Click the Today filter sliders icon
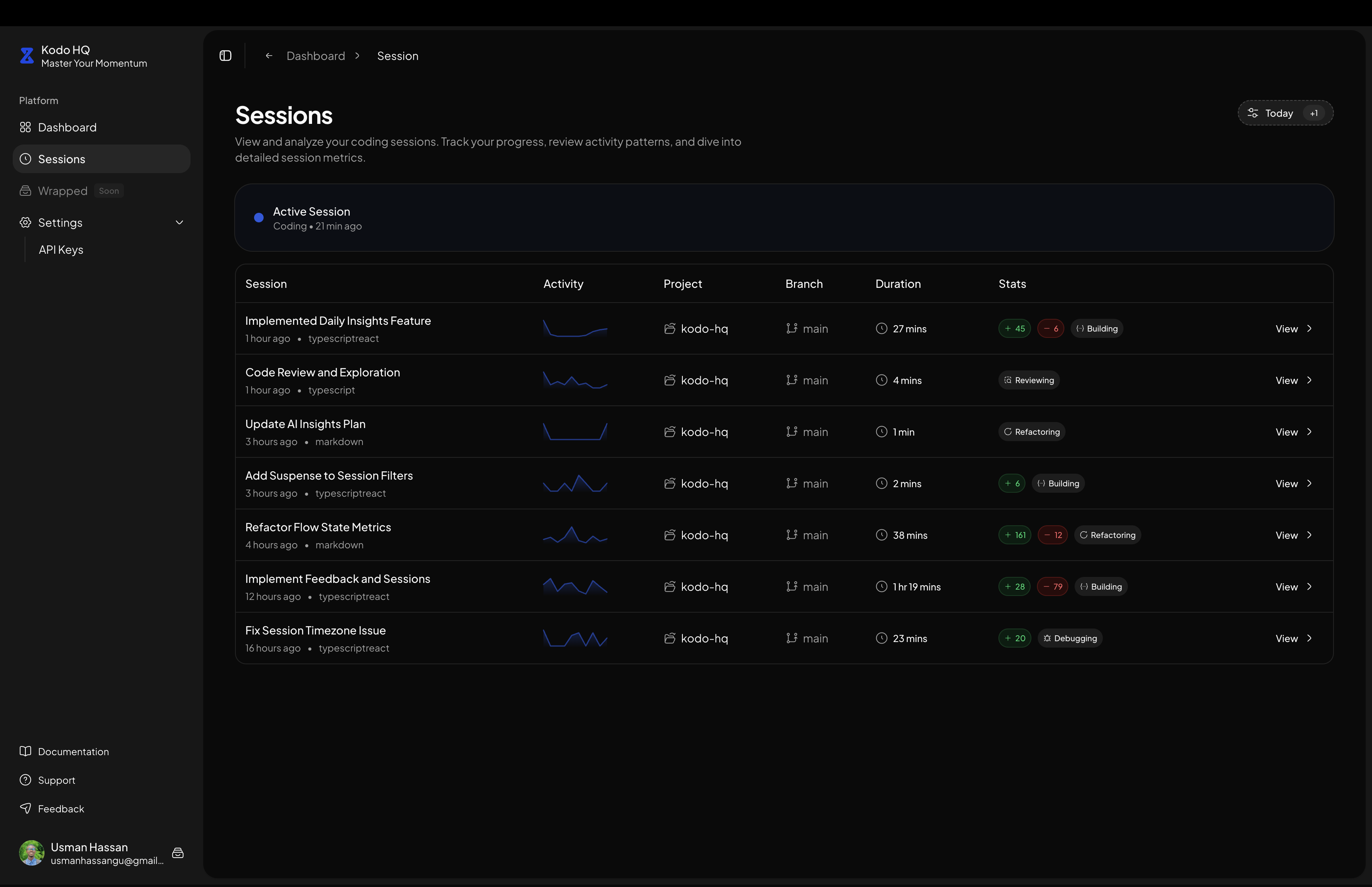 [1252, 113]
